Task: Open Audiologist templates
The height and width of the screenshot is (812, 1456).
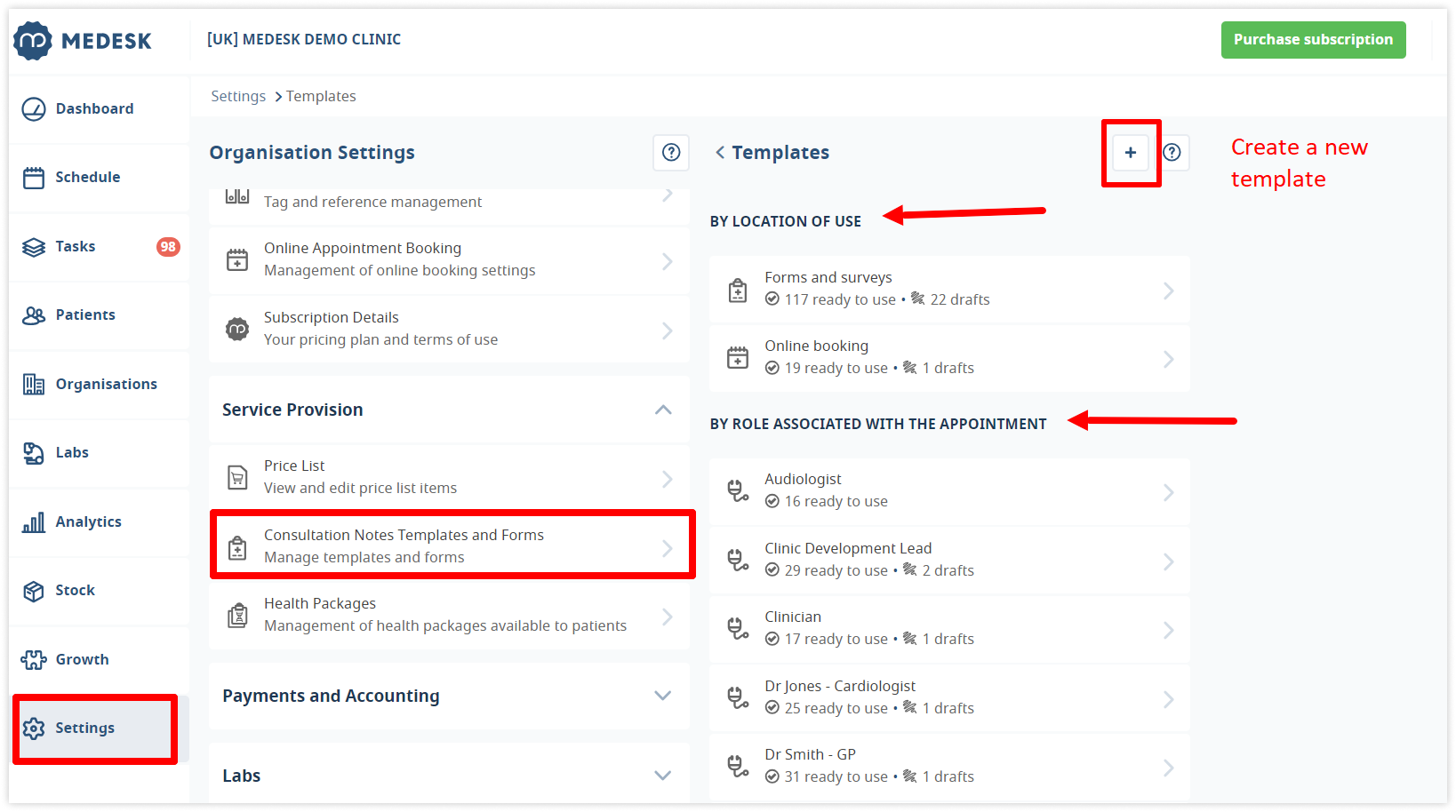Action: click(949, 491)
